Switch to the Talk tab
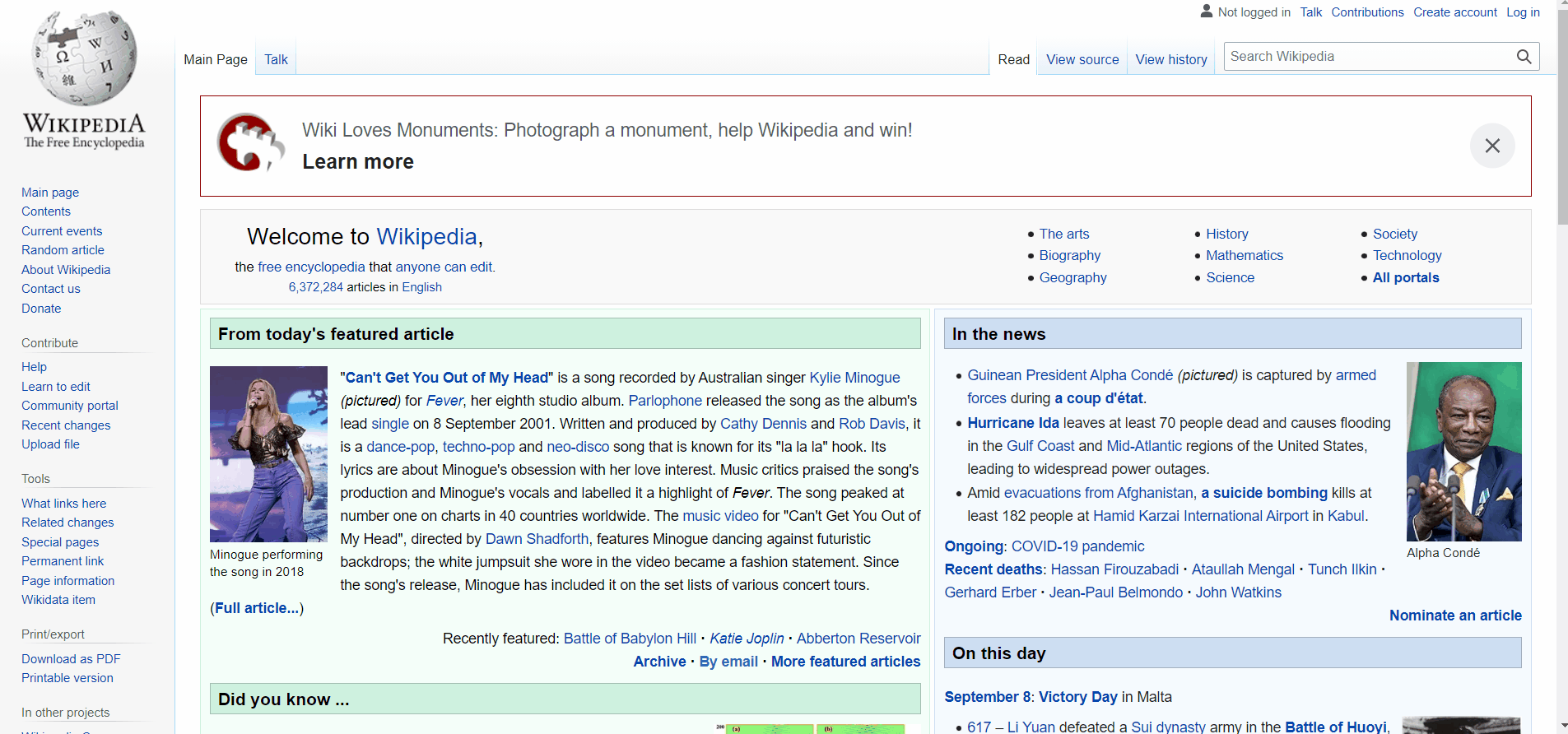The image size is (1568, 734). 276,59
